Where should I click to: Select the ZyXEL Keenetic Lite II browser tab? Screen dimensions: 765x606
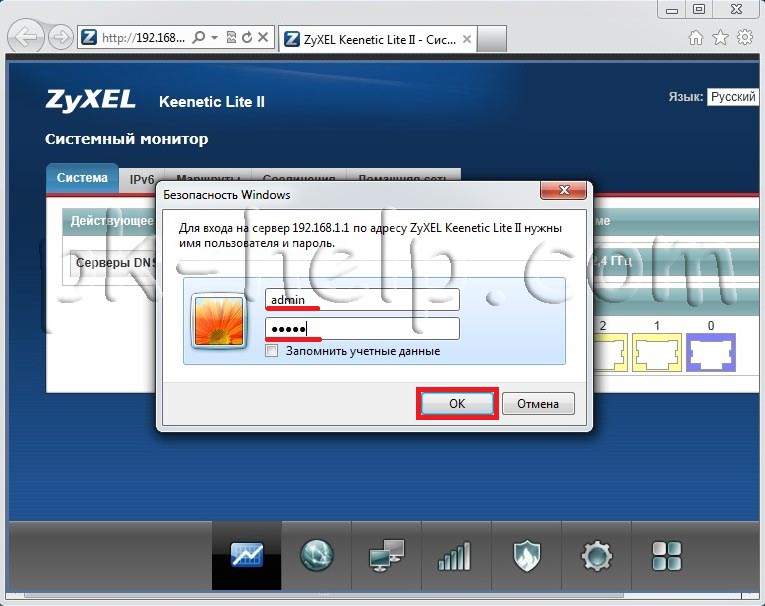[378, 39]
